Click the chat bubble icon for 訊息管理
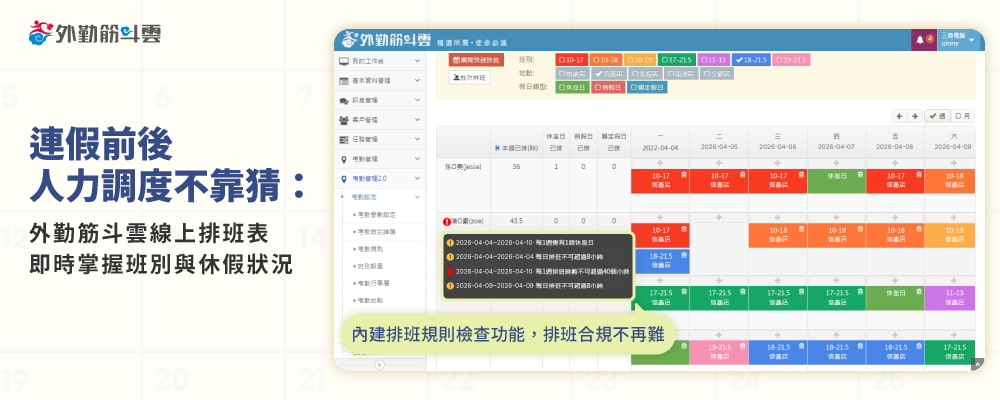 coord(344,101)
